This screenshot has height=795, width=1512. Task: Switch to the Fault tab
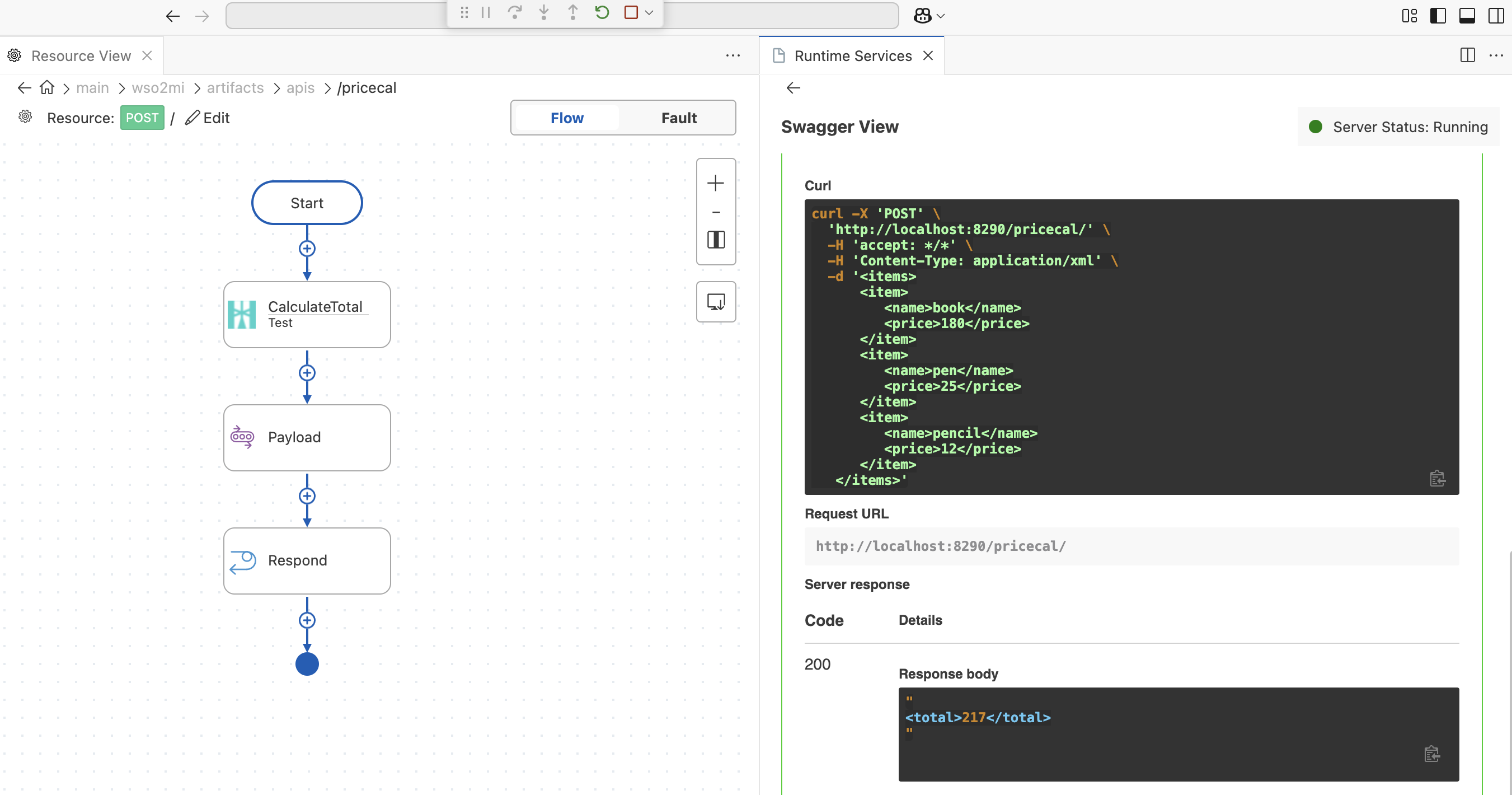[679, 118]
